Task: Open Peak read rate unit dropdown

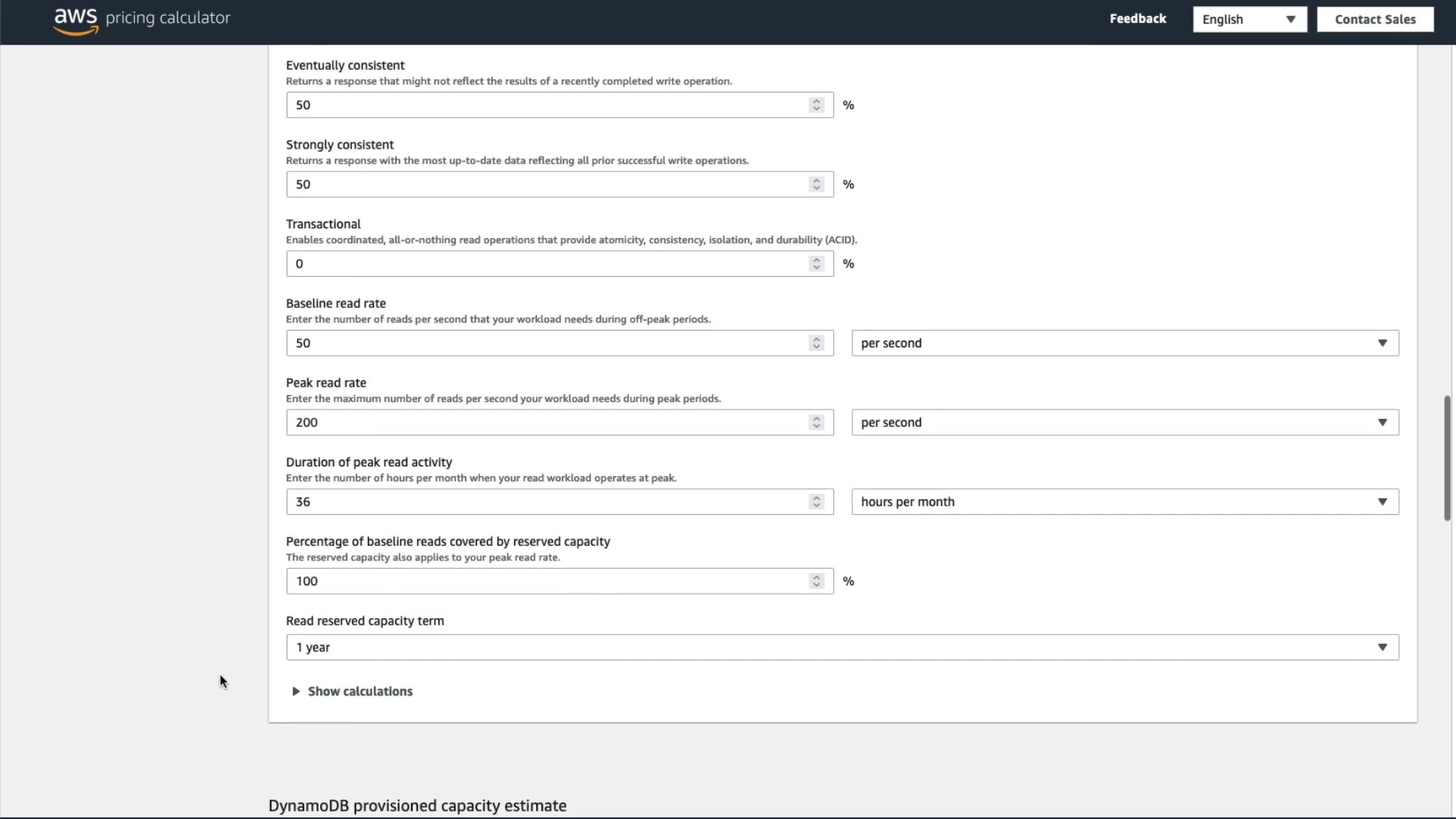Action: [x=1125, y=422]
